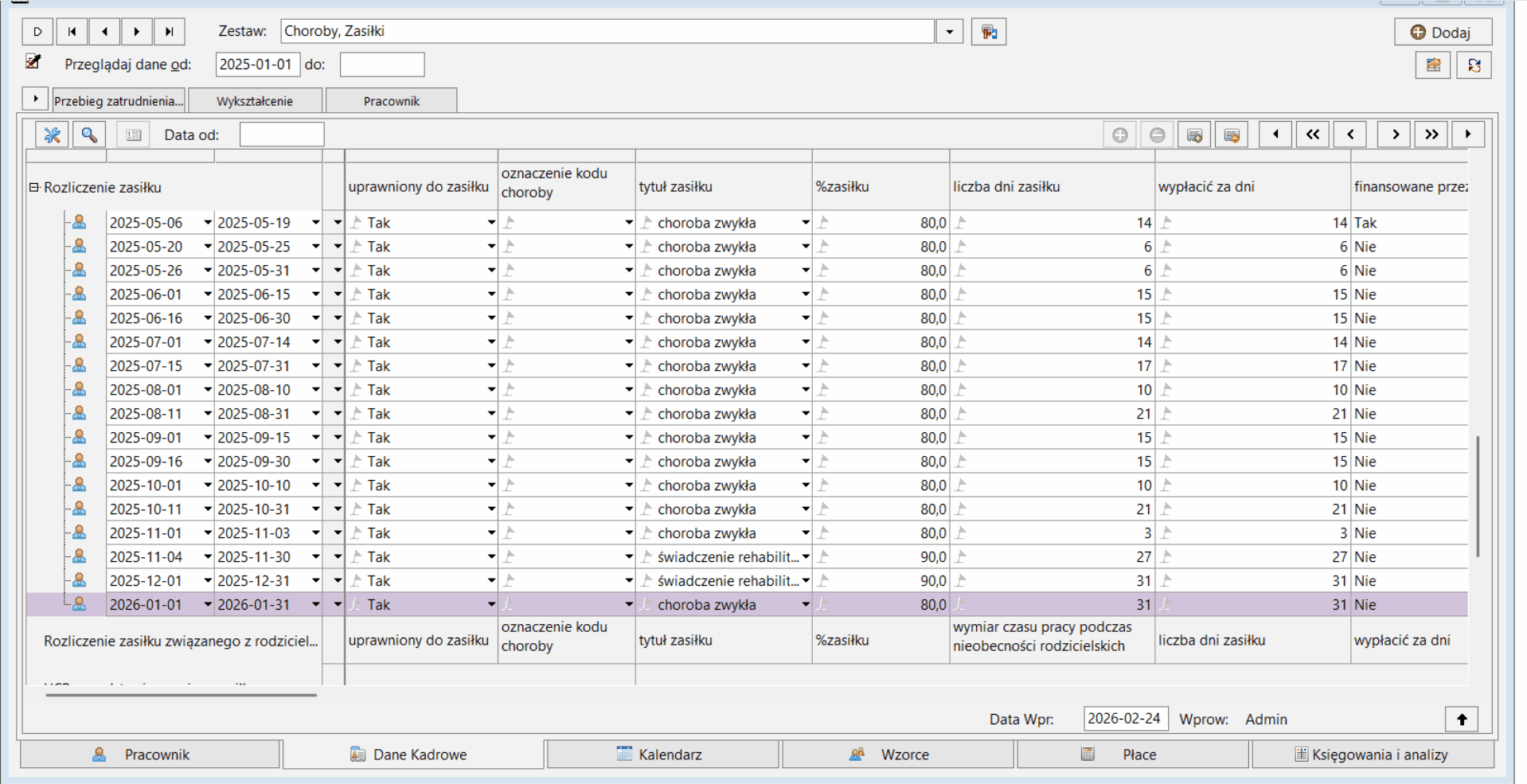
Task: Open tytuł zasiłku dropdown in the 2026-01-01 row
Action: click(806, 605)
